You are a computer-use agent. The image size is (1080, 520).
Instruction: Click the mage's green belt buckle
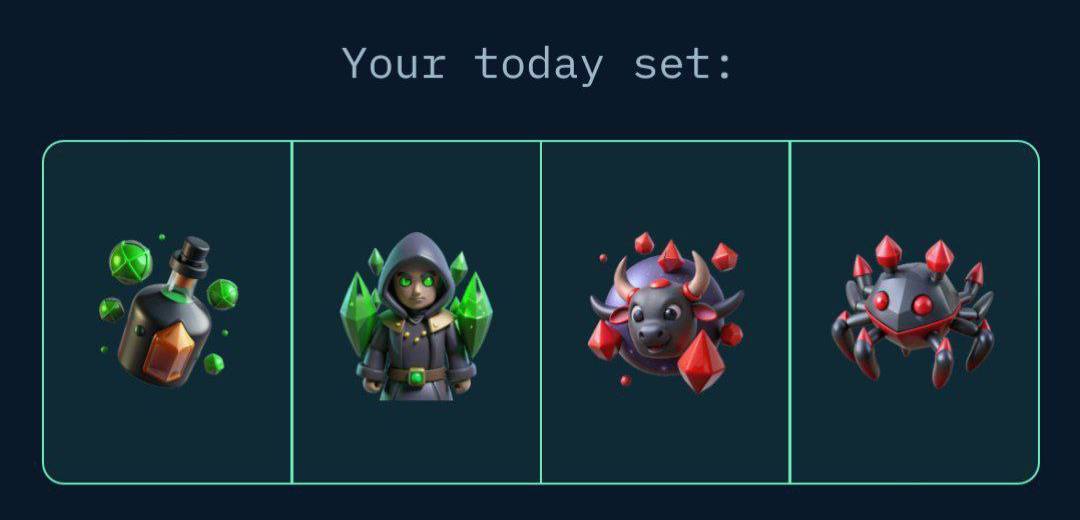pyautogui.click(x=415, y=377)
